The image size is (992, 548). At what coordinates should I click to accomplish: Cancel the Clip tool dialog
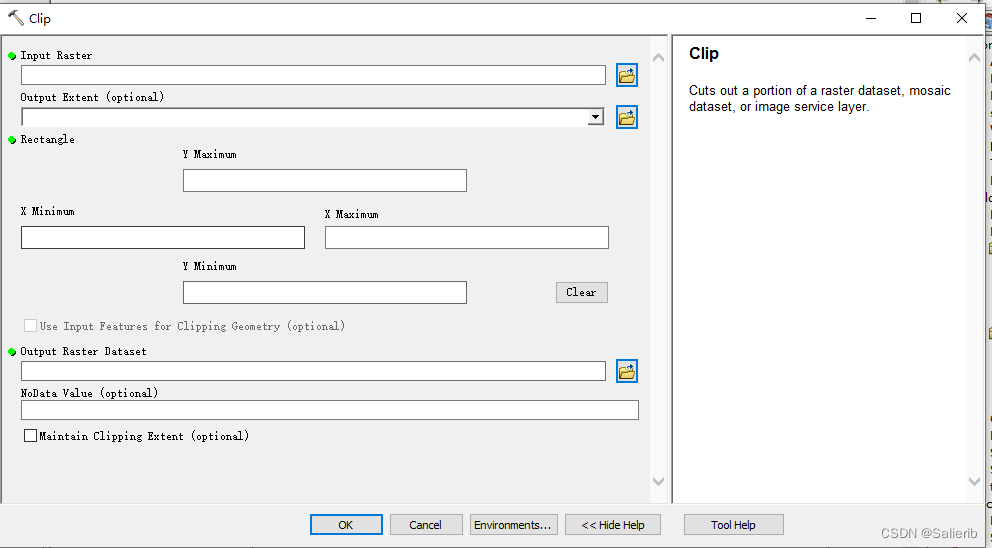point(425,525)
